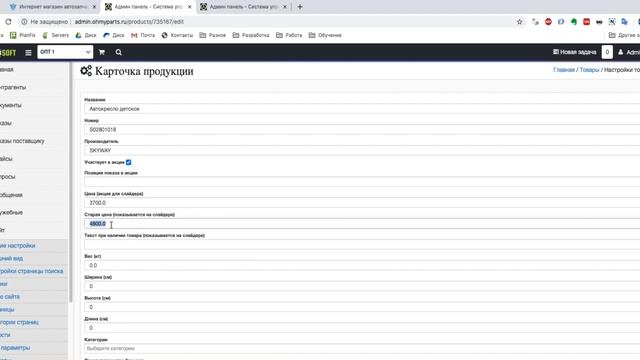
Task: Open Служебные in the sidebar
Action: pyautogui.click(x=11, y=213)
